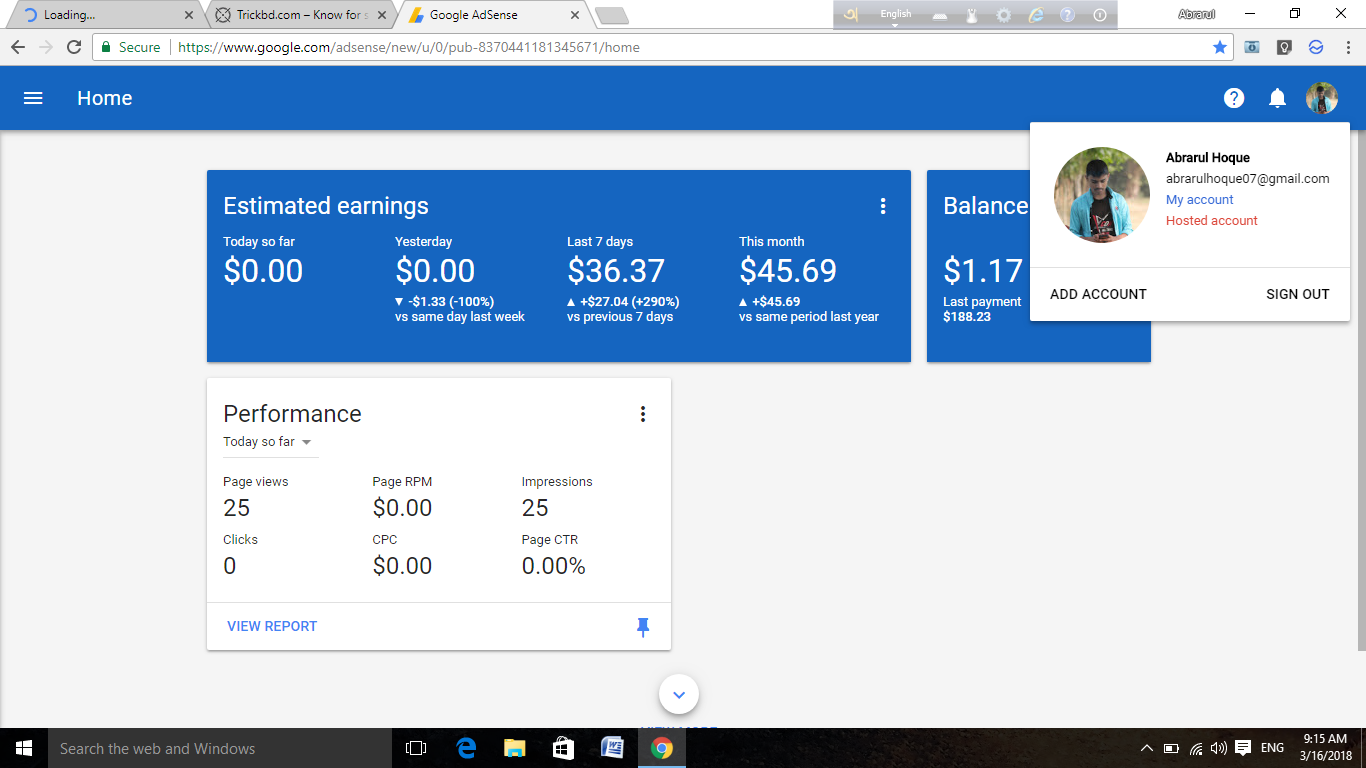Open the notifications bell
Viewport: 1366px width, 768px height.
click(1277, 98)
